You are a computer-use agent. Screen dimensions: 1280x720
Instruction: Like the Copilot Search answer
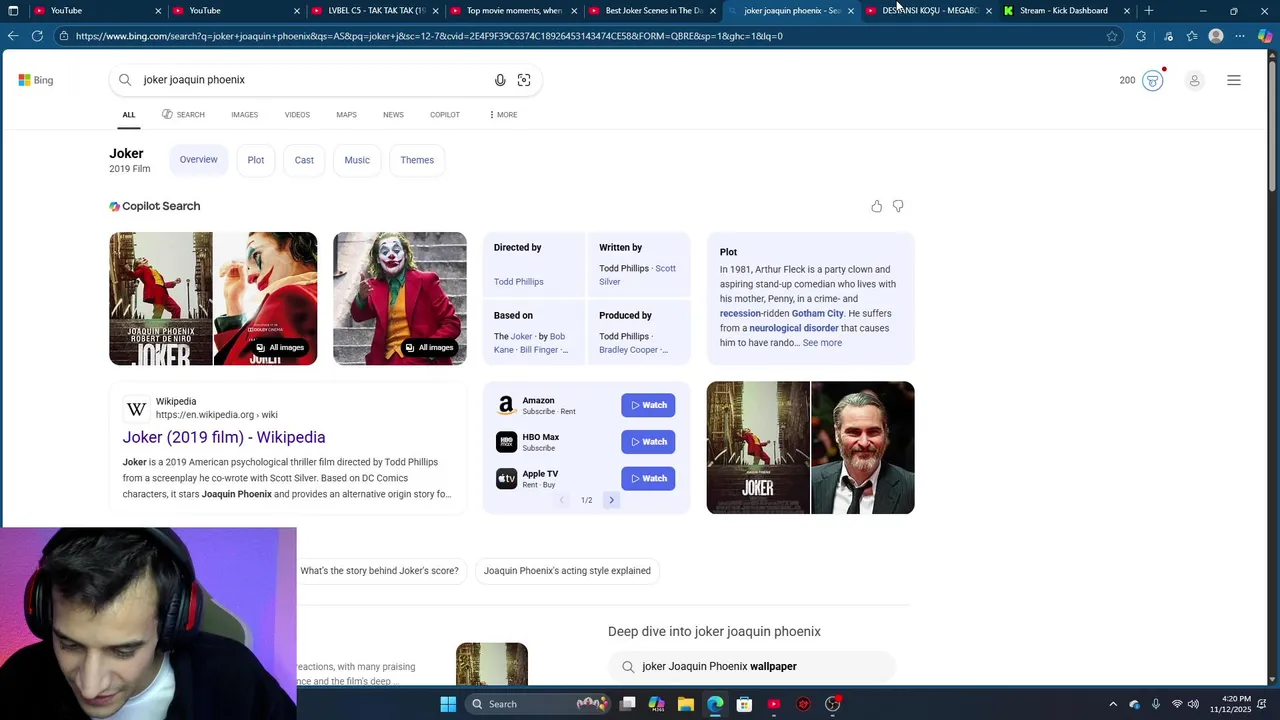(x=877, y=206)
